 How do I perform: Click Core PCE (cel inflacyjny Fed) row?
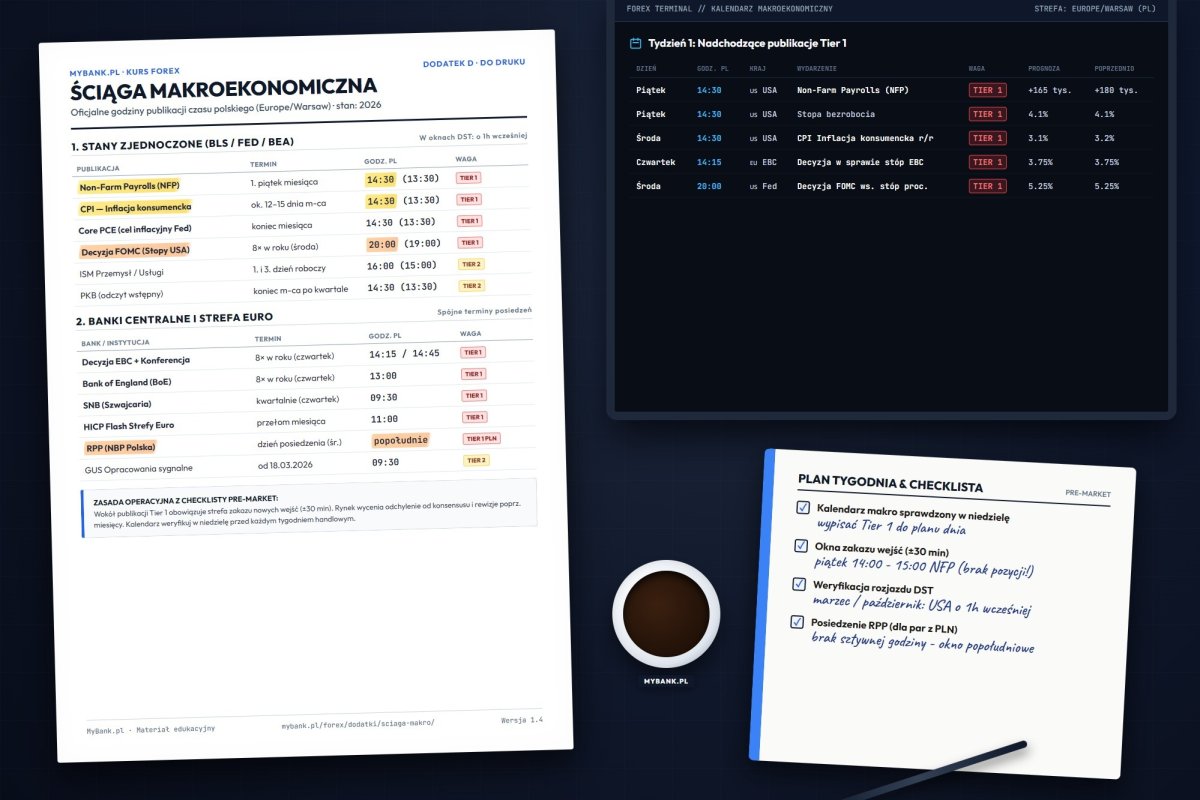coord(304,225)
